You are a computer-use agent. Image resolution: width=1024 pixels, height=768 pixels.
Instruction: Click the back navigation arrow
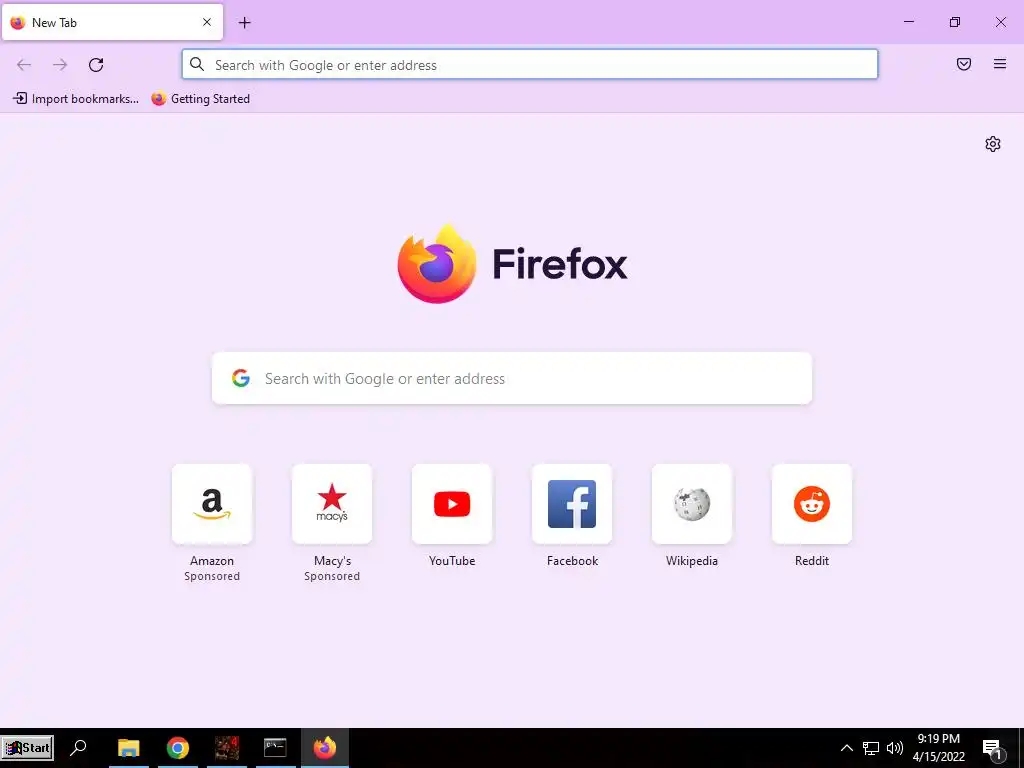(x=24, y=65)
